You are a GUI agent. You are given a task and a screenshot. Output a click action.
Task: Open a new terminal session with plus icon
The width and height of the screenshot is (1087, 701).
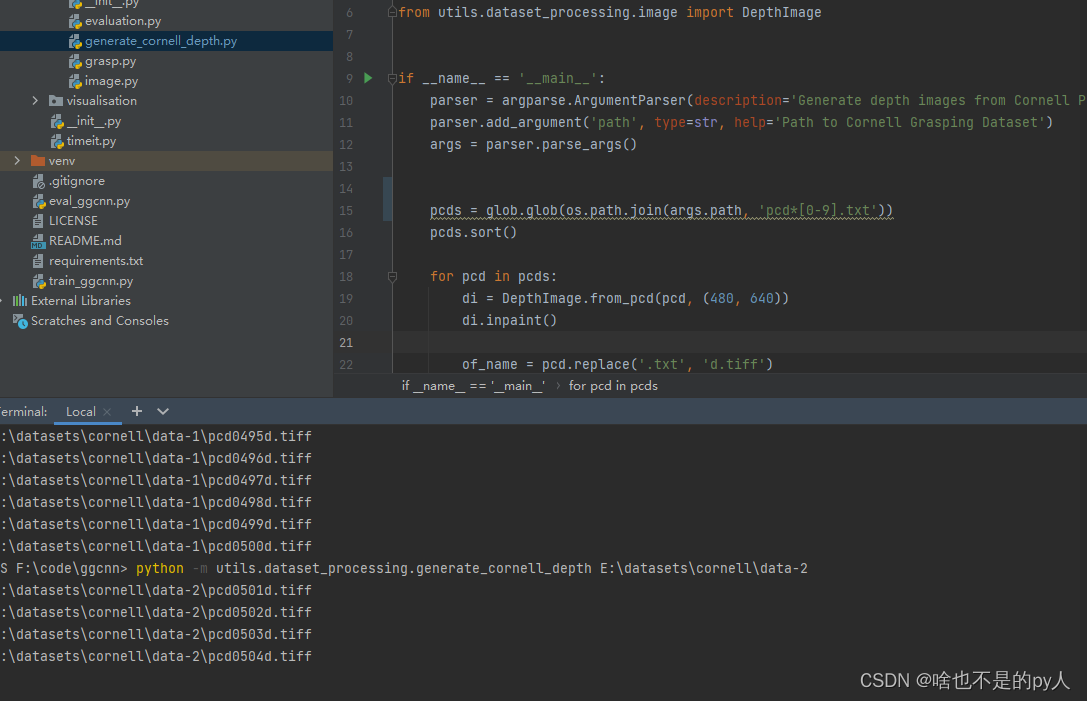(x=137, y=410)
